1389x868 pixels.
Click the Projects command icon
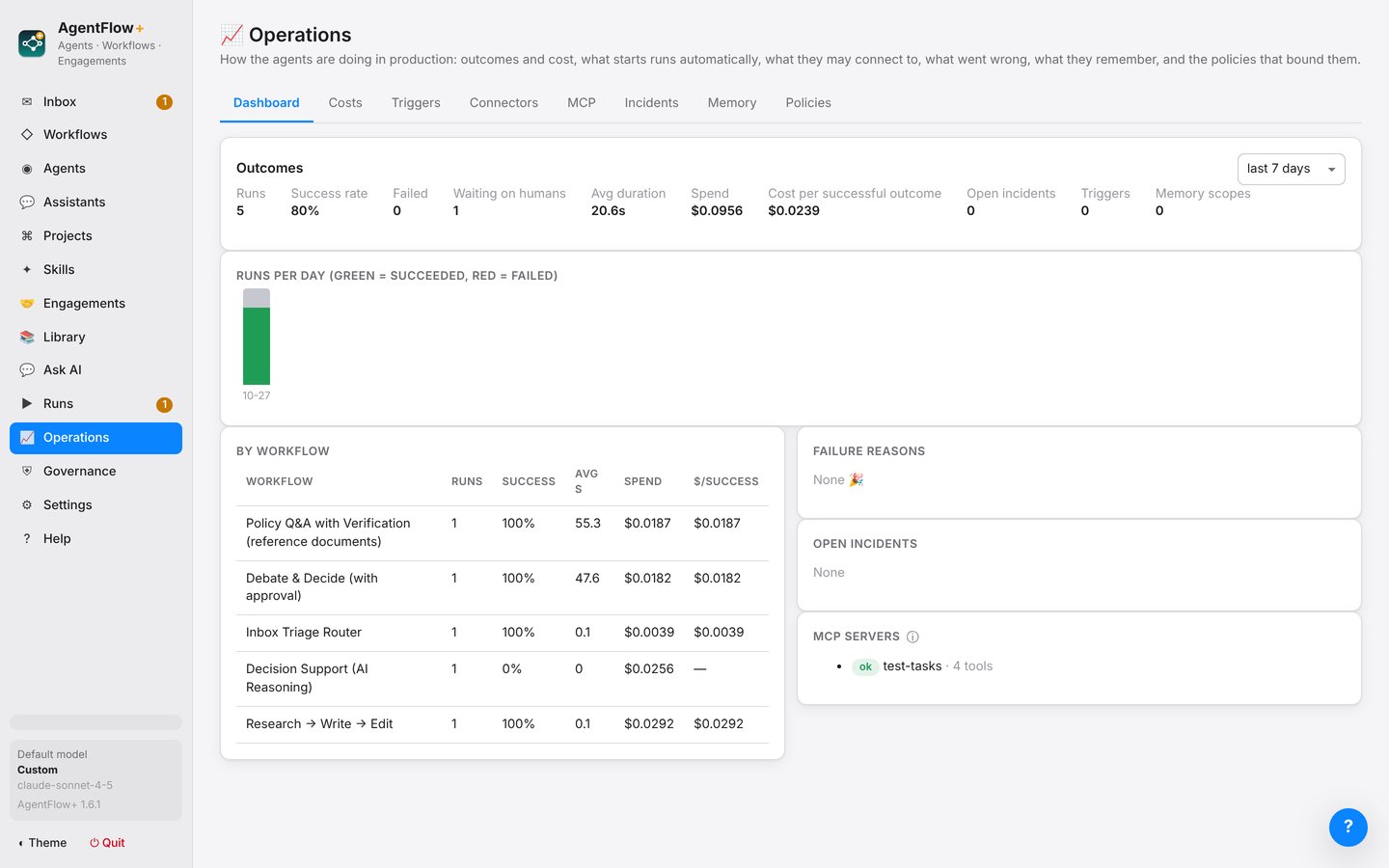point(27,236)
